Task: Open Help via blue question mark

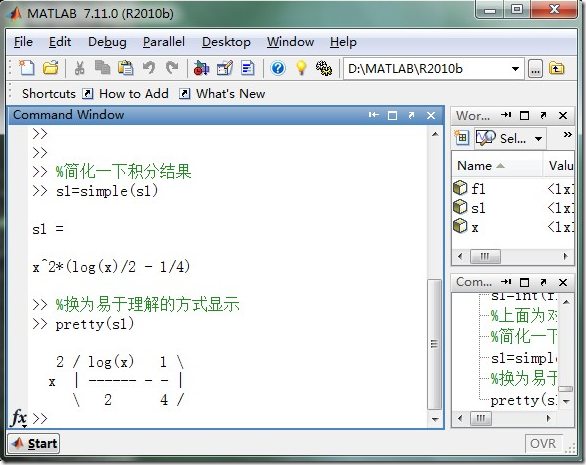Action: (278, 68)
